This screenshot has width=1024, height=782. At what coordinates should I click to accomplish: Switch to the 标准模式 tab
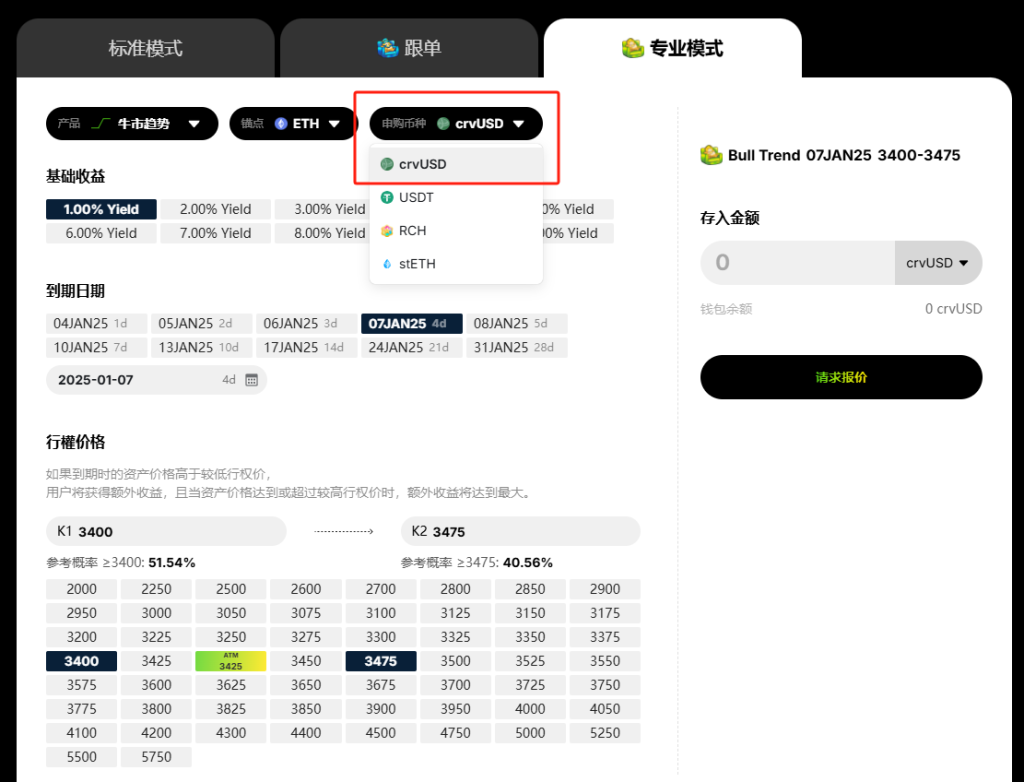(145, 48)
